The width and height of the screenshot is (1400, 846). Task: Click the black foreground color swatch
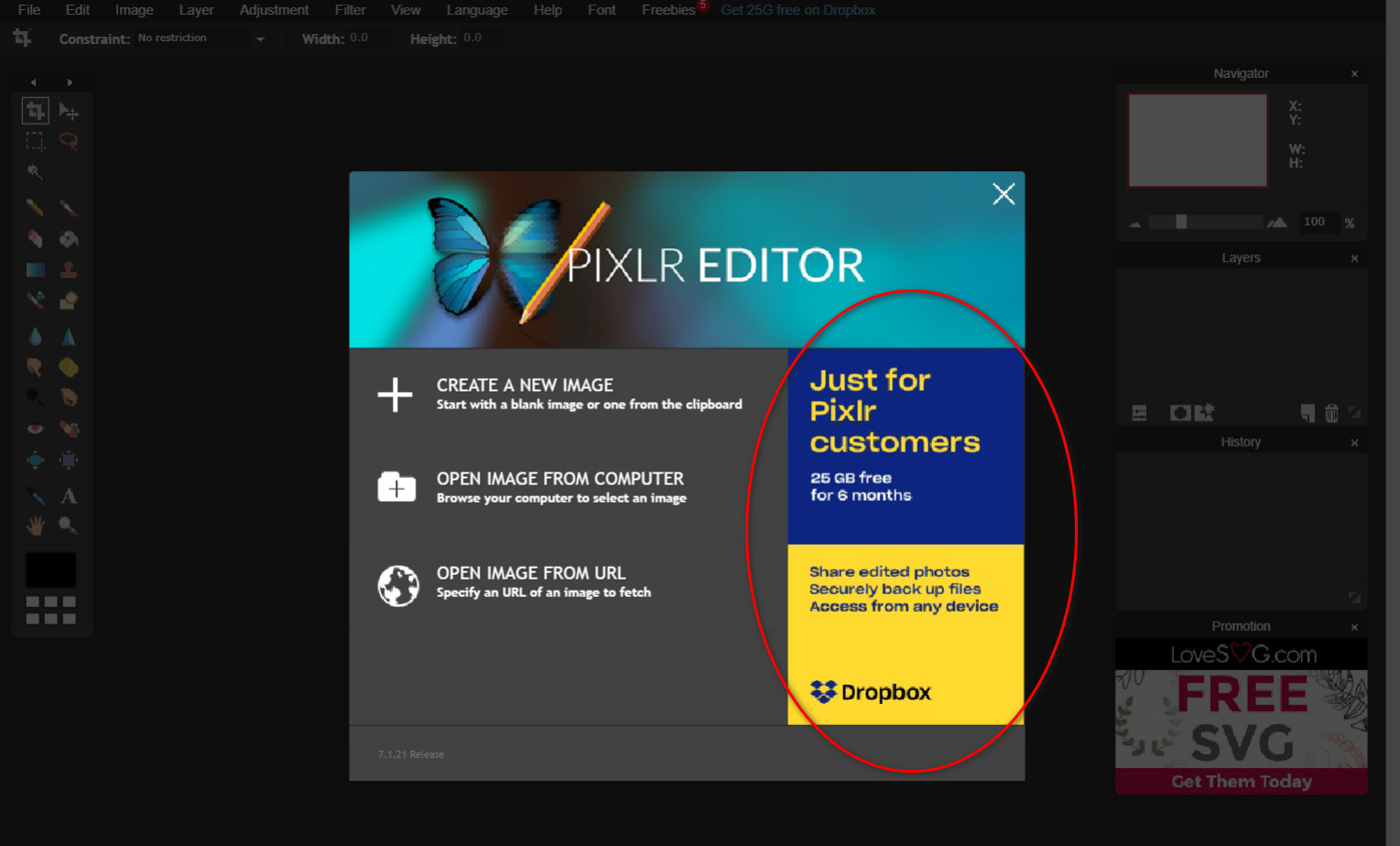[x=50, y=569]
